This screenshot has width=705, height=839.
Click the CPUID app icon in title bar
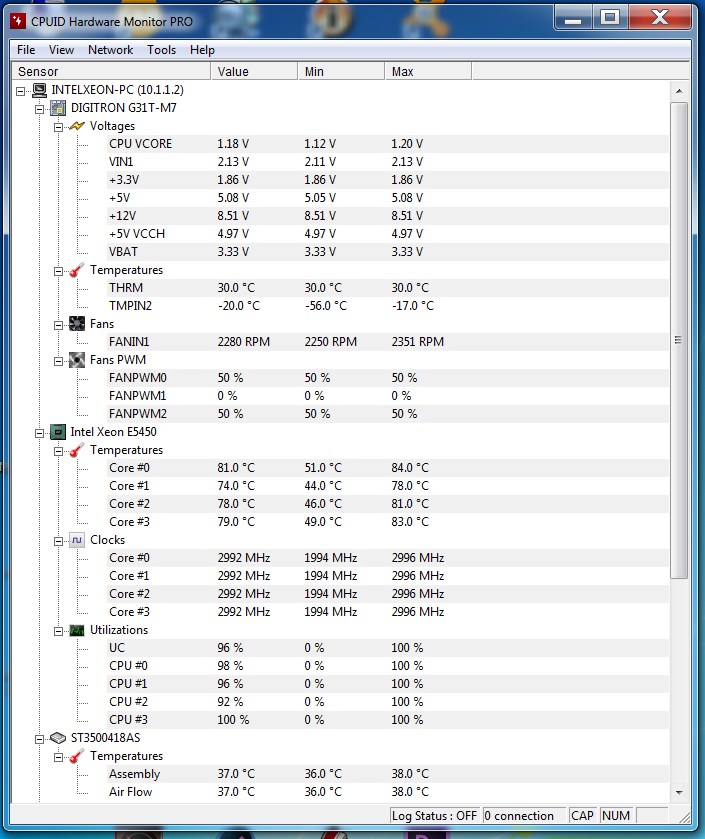[x=18, y=21]
